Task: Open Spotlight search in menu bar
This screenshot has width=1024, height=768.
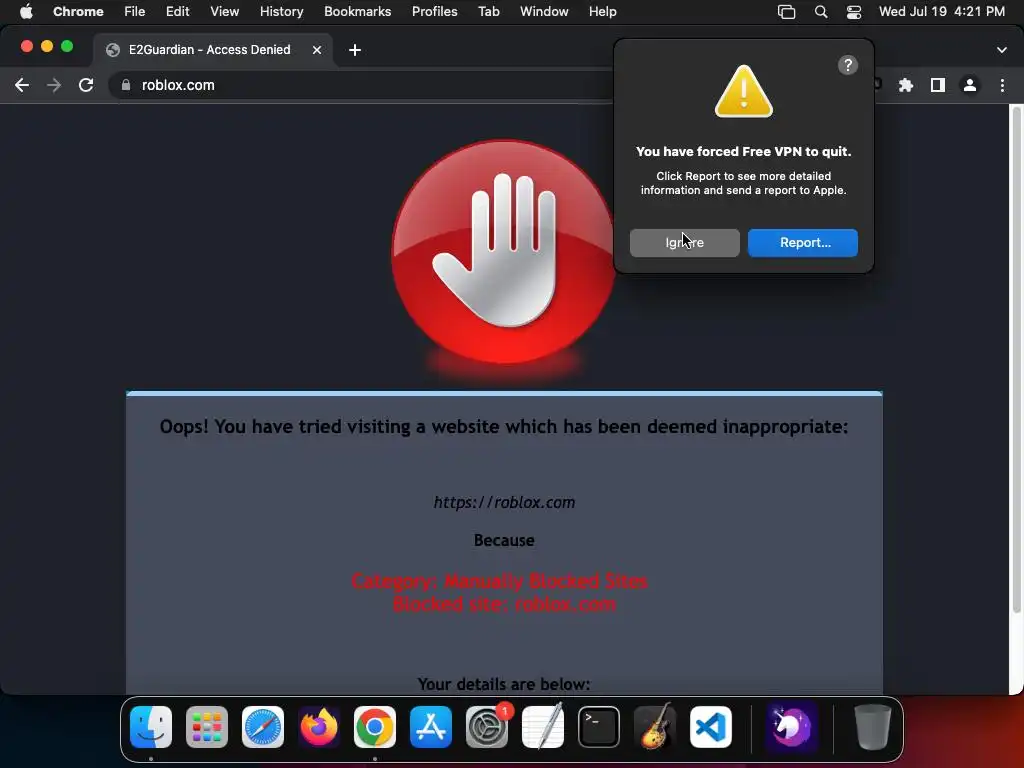Action: click(821, 12)
